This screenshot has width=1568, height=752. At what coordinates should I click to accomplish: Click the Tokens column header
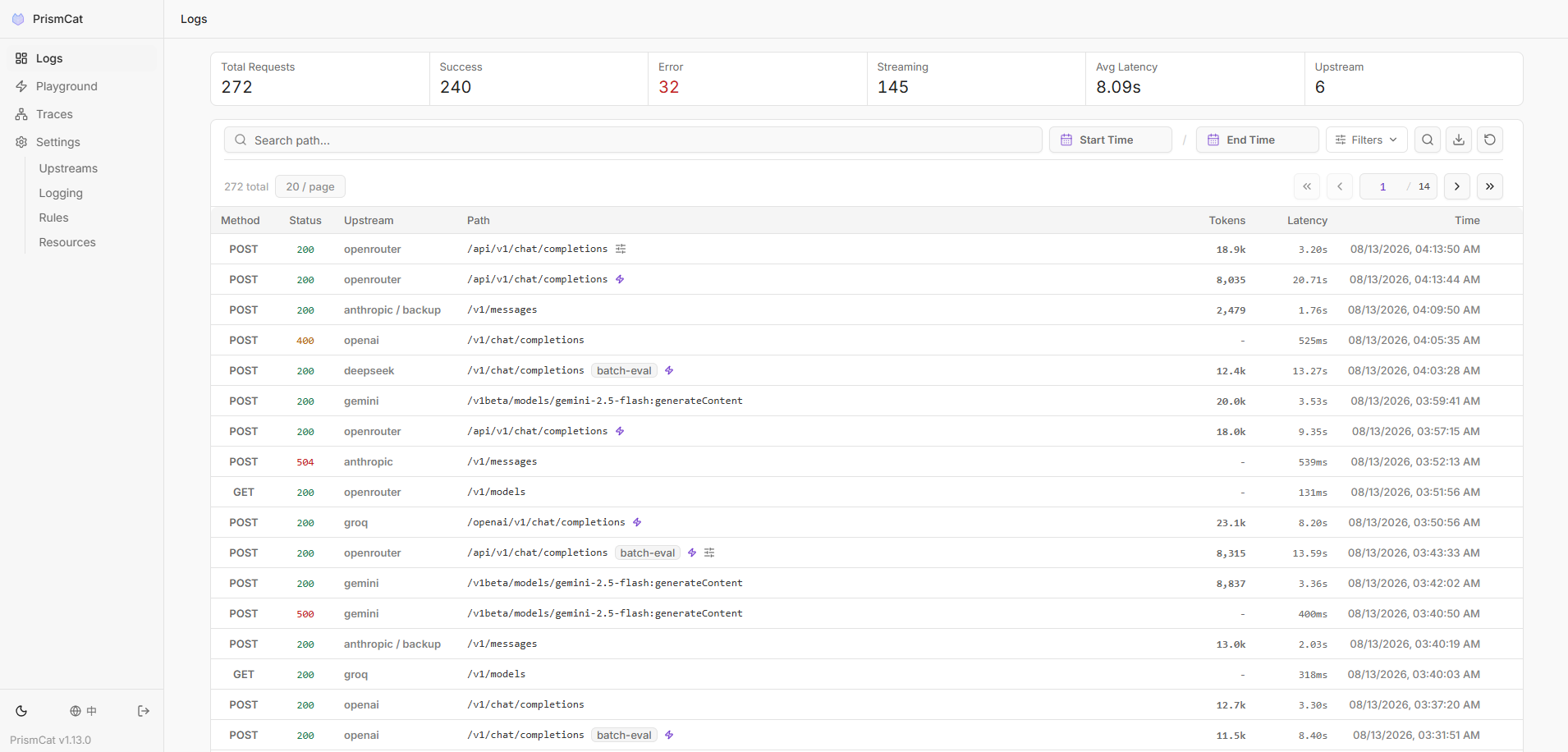[1227, 220]
